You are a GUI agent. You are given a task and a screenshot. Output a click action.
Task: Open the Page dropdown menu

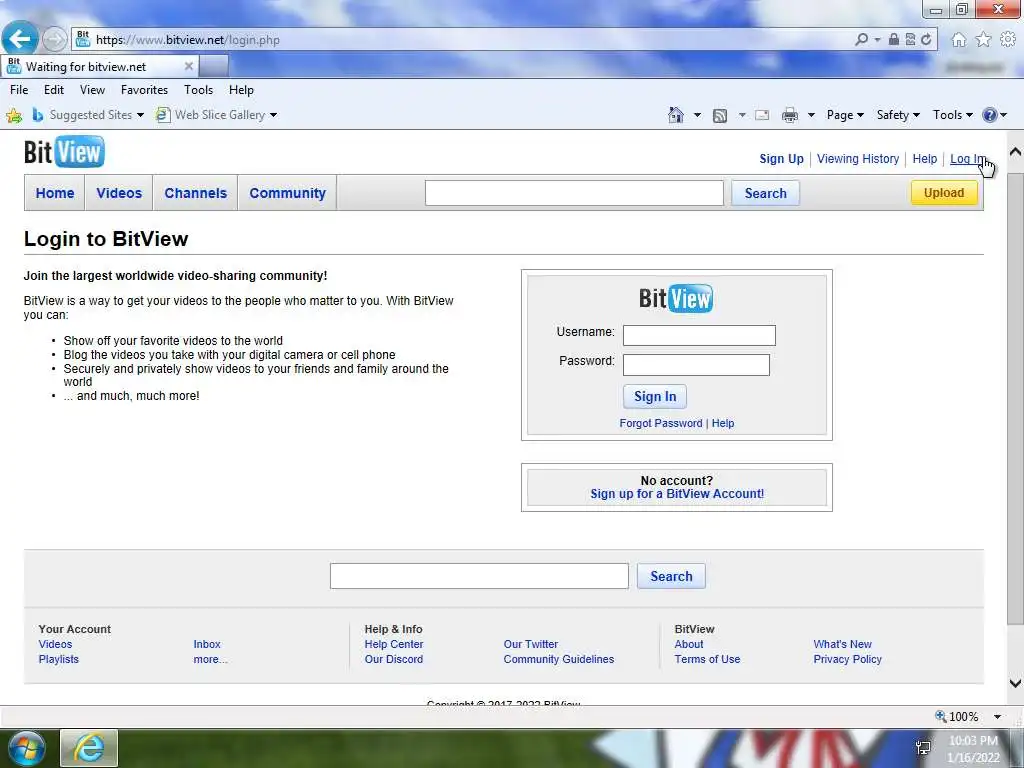point(845,115)
